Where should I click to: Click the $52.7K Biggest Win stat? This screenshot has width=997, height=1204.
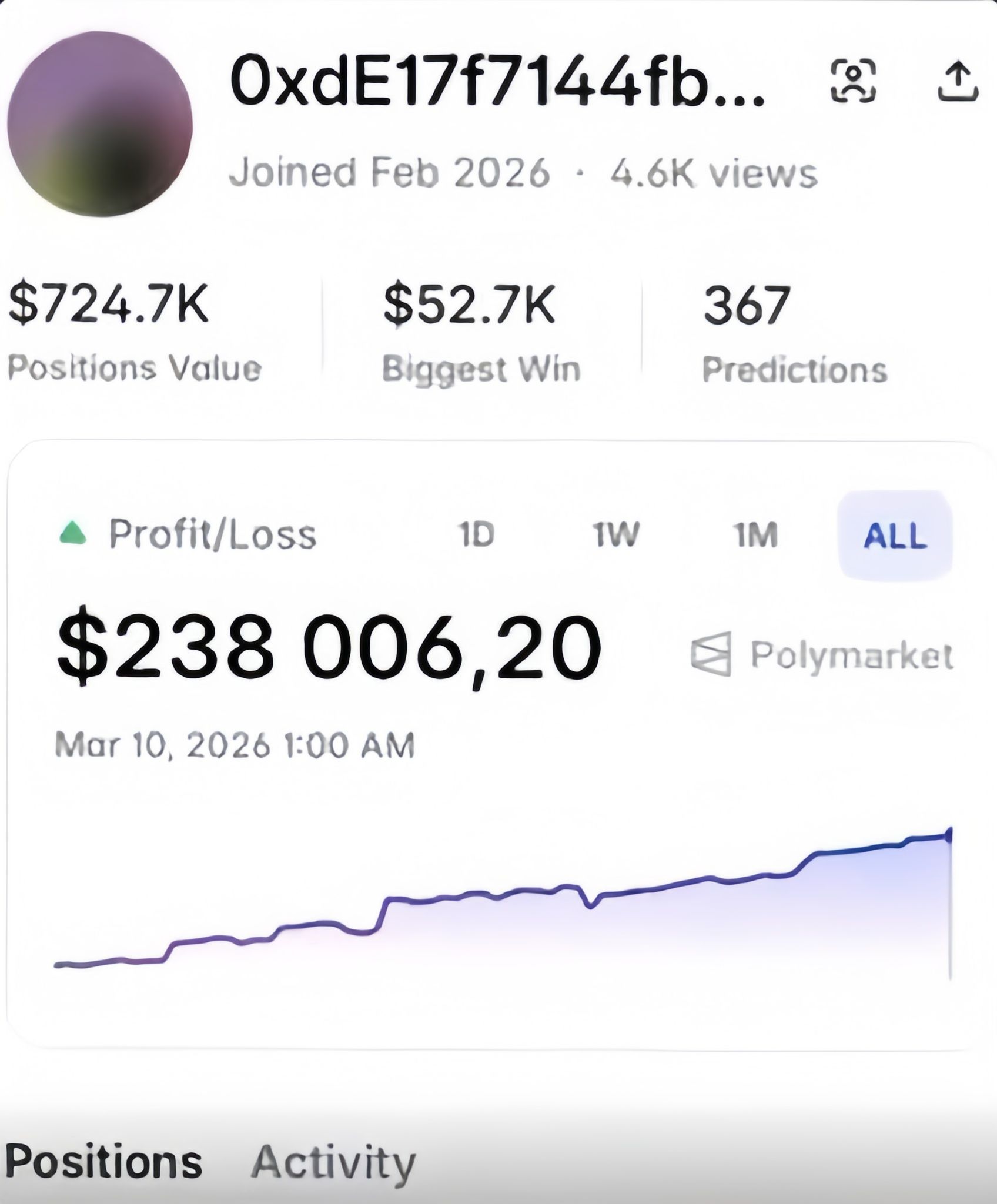[x=481, y=332]
